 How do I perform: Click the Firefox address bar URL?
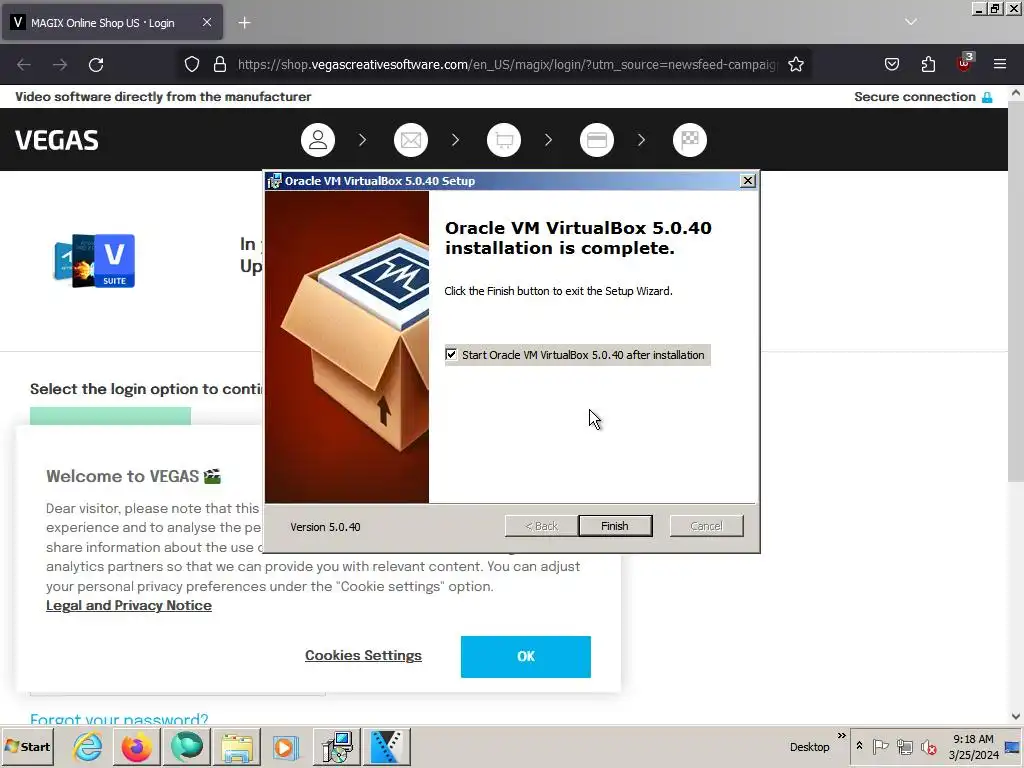[x=507, y=65]
